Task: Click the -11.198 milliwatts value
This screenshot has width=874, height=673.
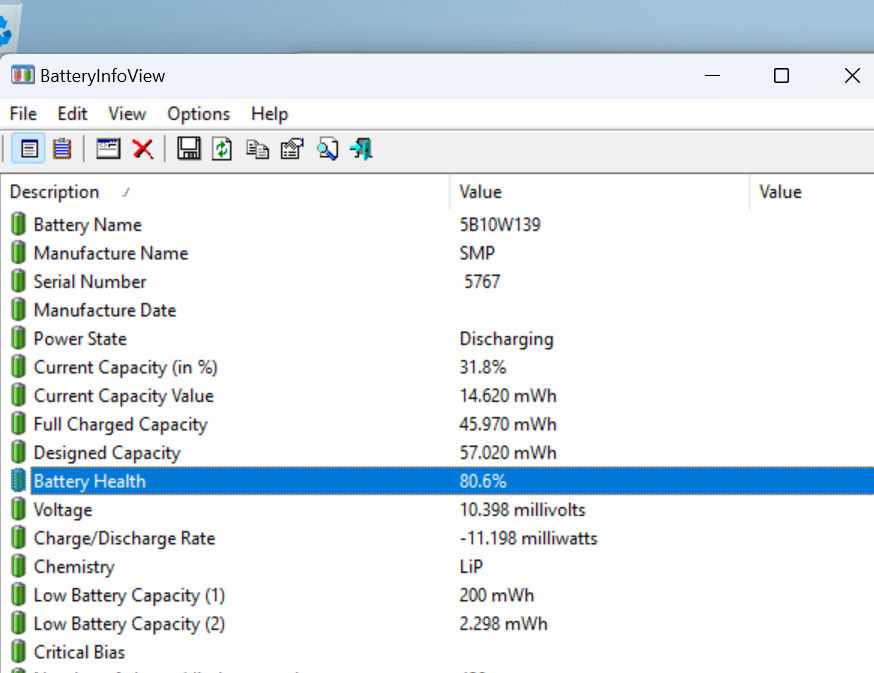Action: (x=528, y=538)
